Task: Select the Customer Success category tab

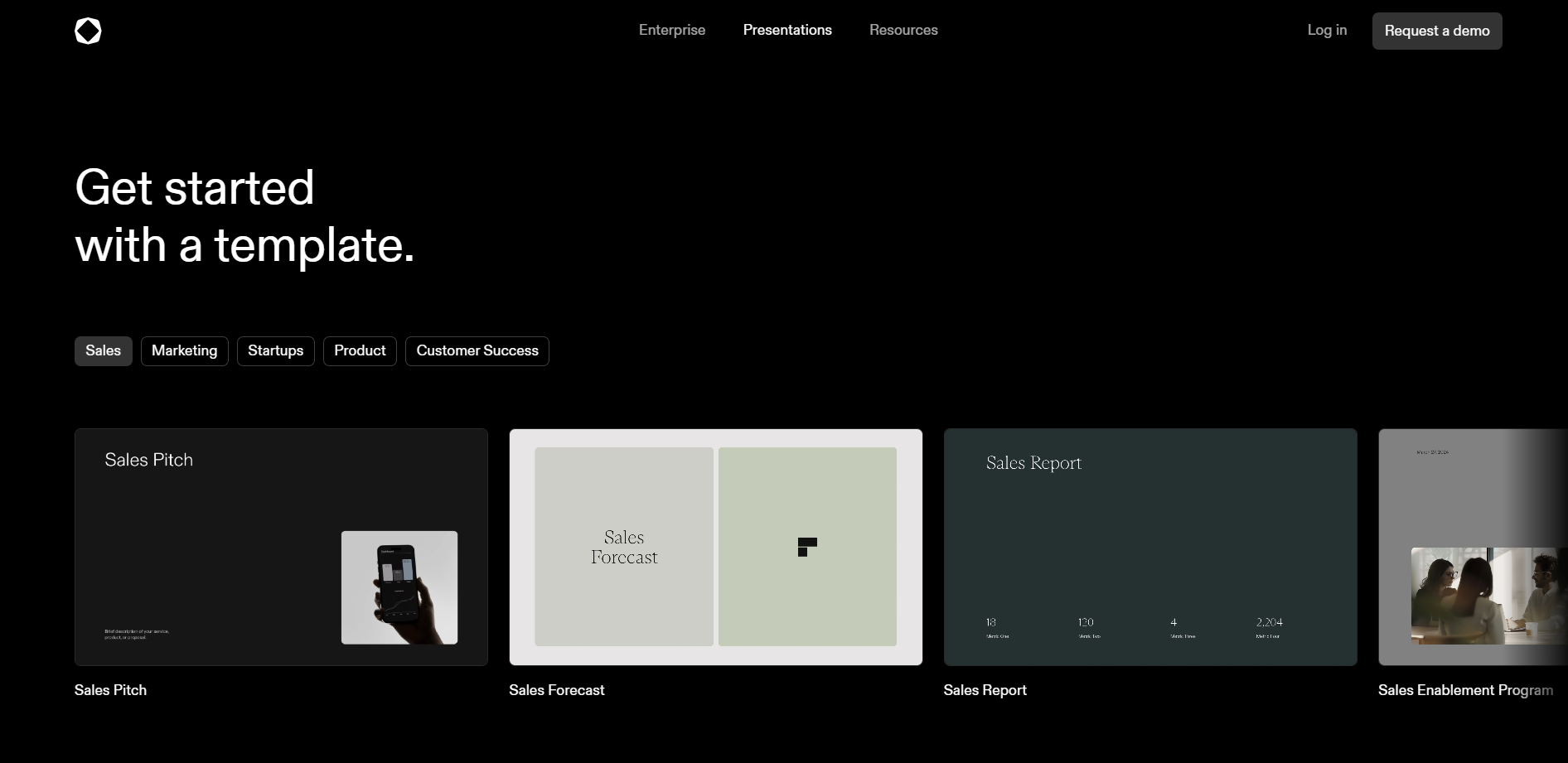Action: 477,351
